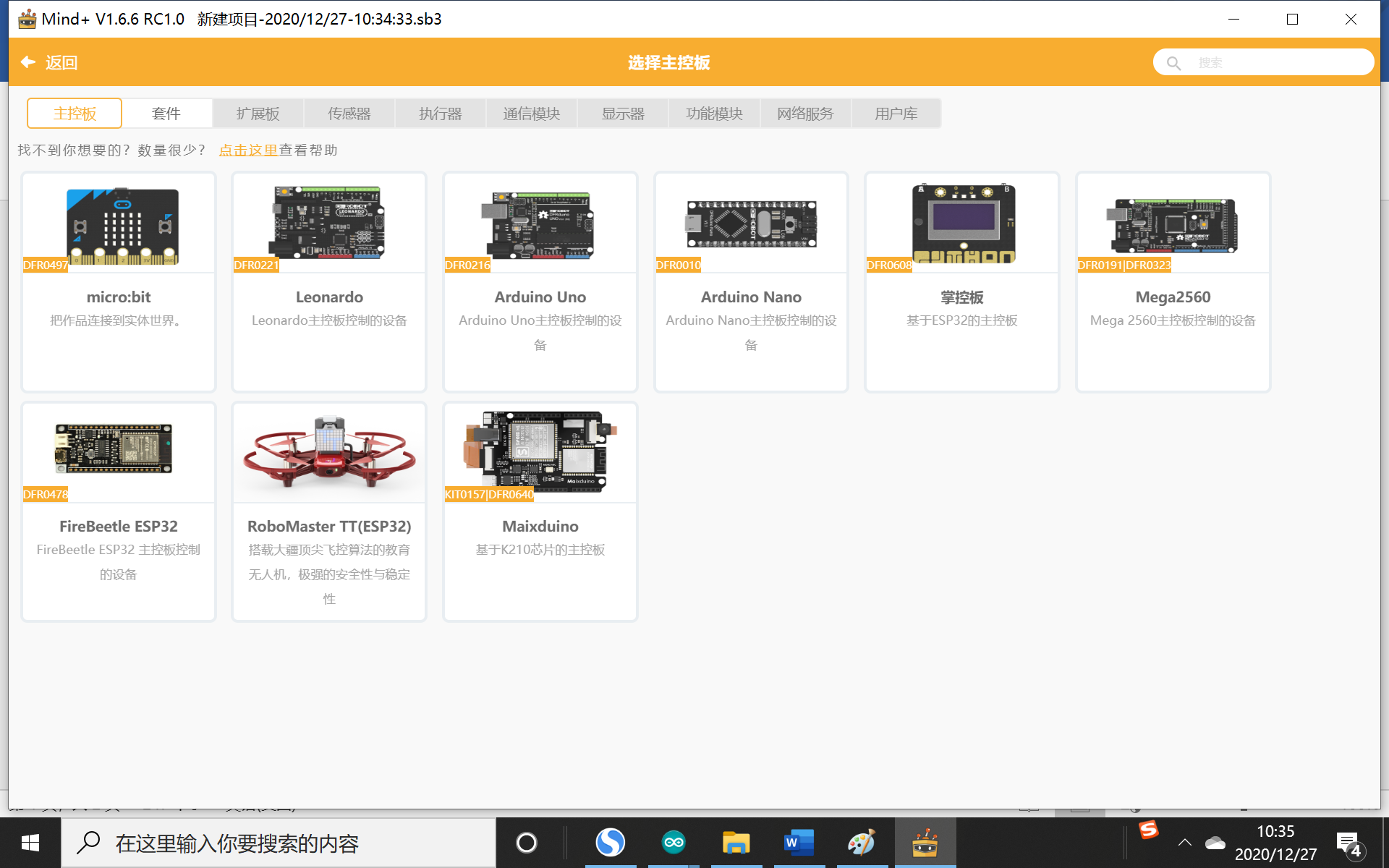This screenshot has width=1389, height=868.
Task: Open the notification center icon
Action: 1350,844
